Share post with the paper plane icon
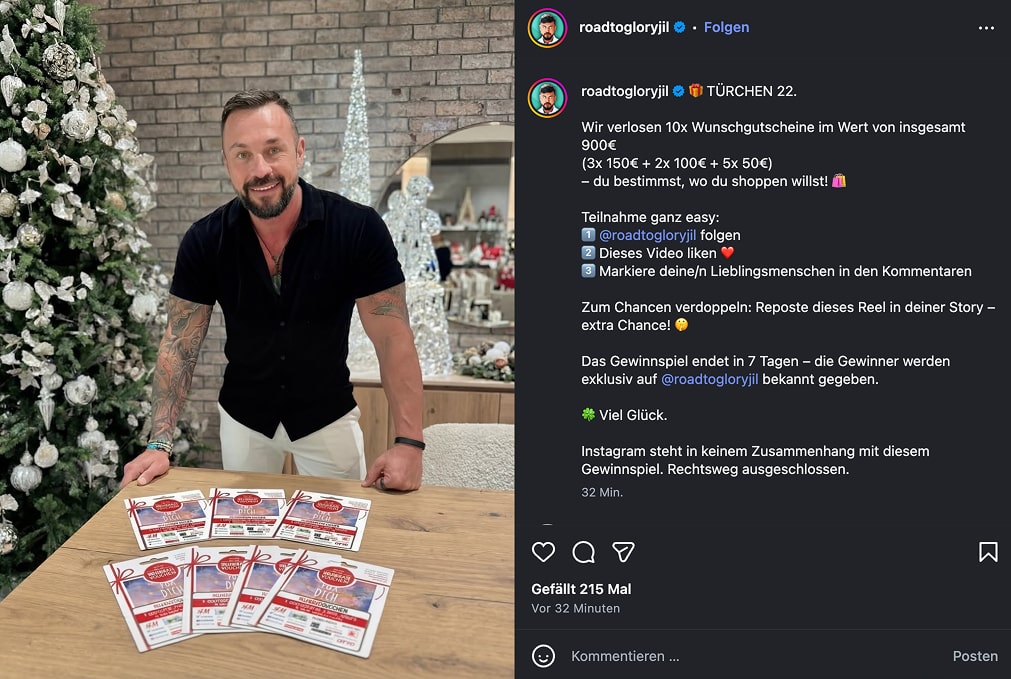Image resolution: width=1011 pixels, height=679 pixels. coord(623,552)
